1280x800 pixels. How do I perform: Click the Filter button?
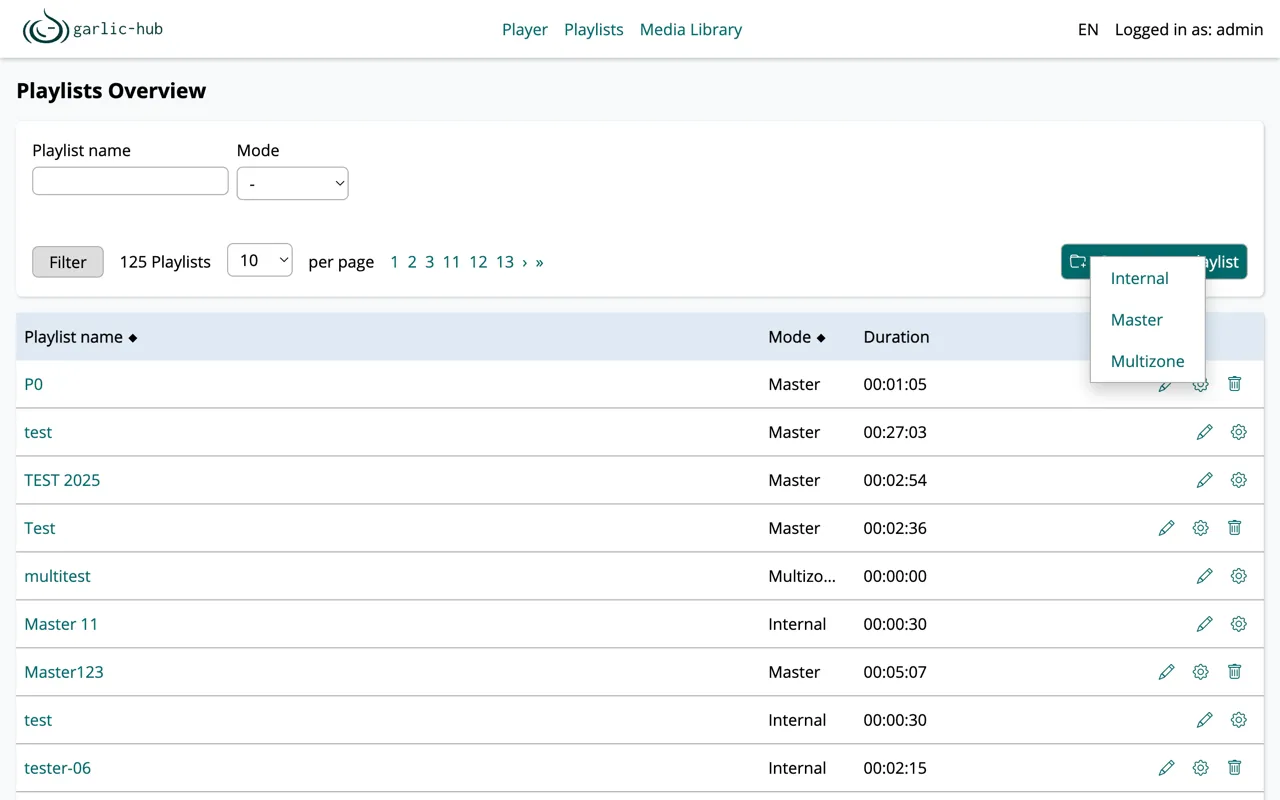[68, 262]
